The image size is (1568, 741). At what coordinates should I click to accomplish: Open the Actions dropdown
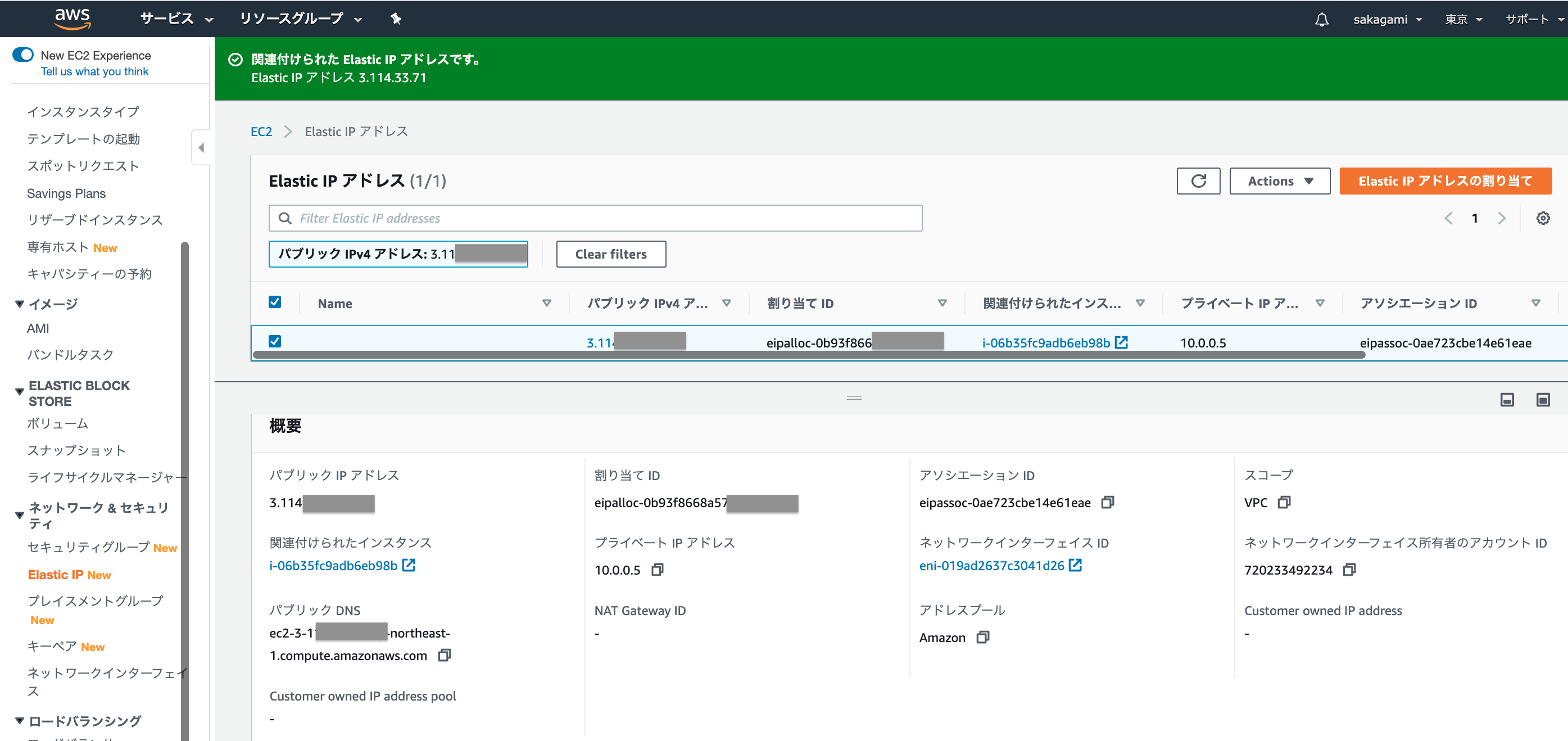[1280, 181]
